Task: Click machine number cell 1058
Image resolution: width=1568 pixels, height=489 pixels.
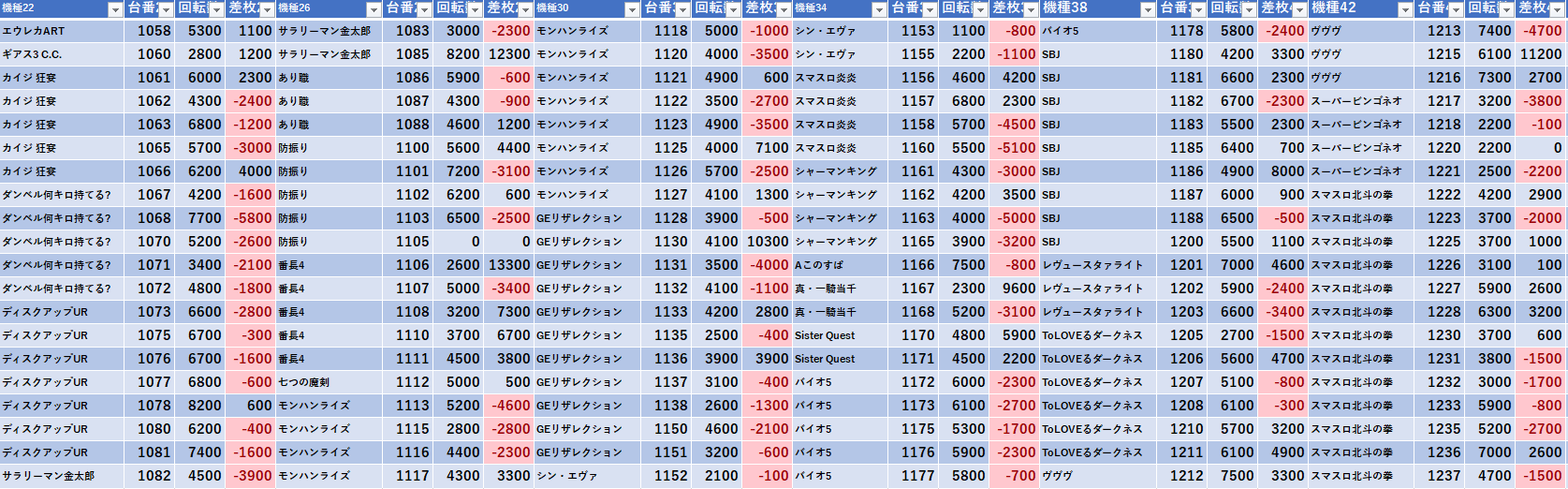Action: pos(150,31)
